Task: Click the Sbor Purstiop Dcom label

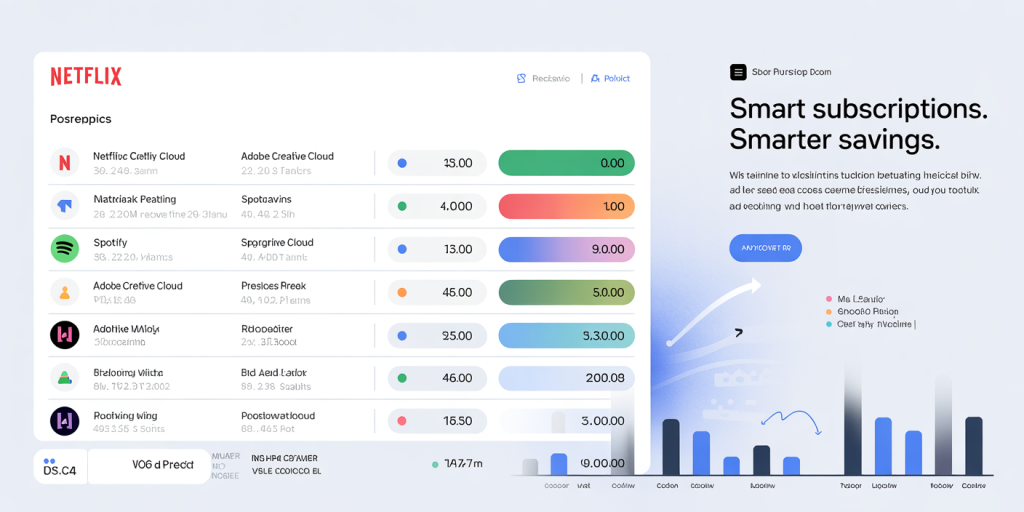Action: point(792,72)
